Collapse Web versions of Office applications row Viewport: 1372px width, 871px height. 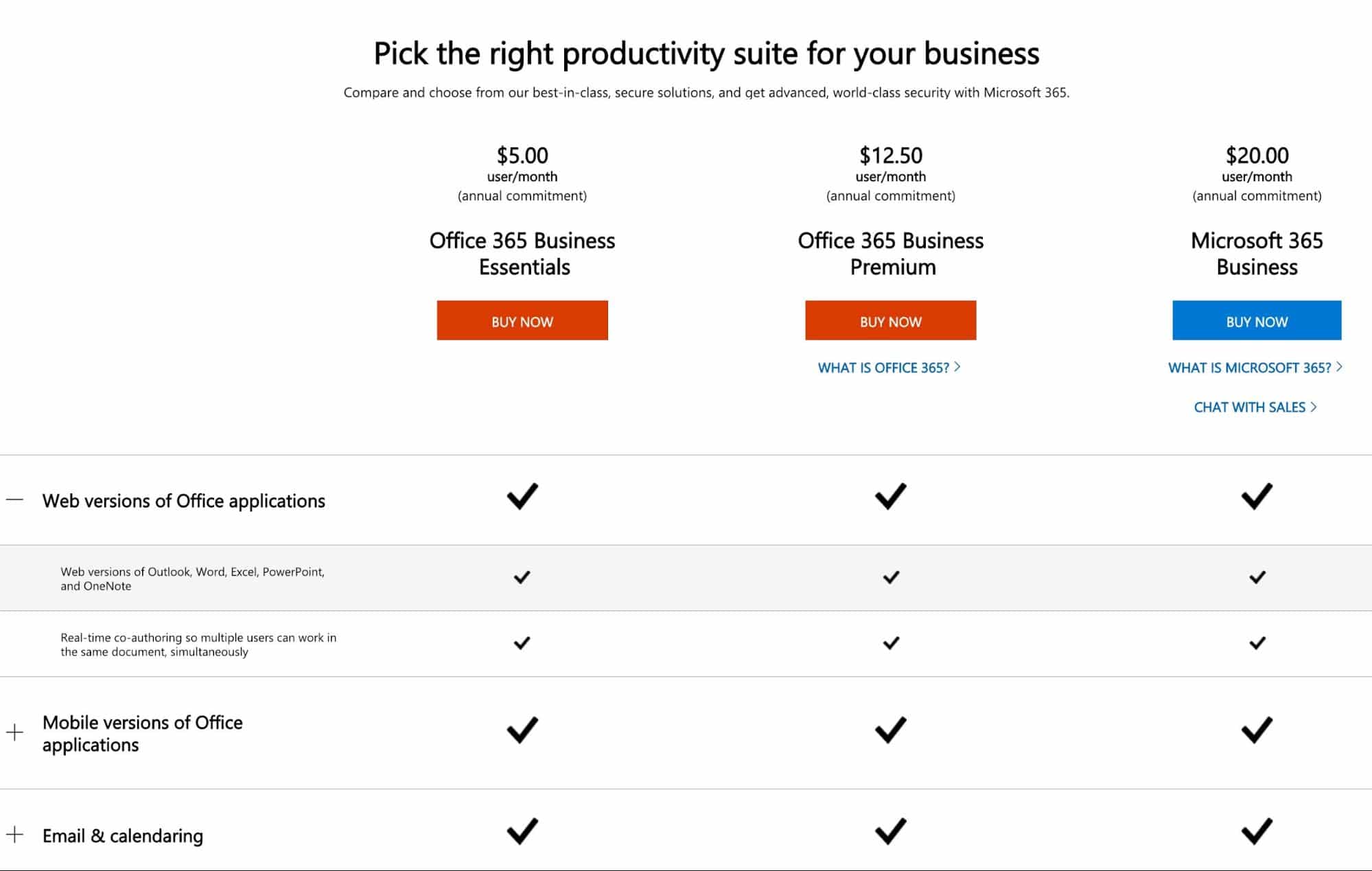click(14, 500)
